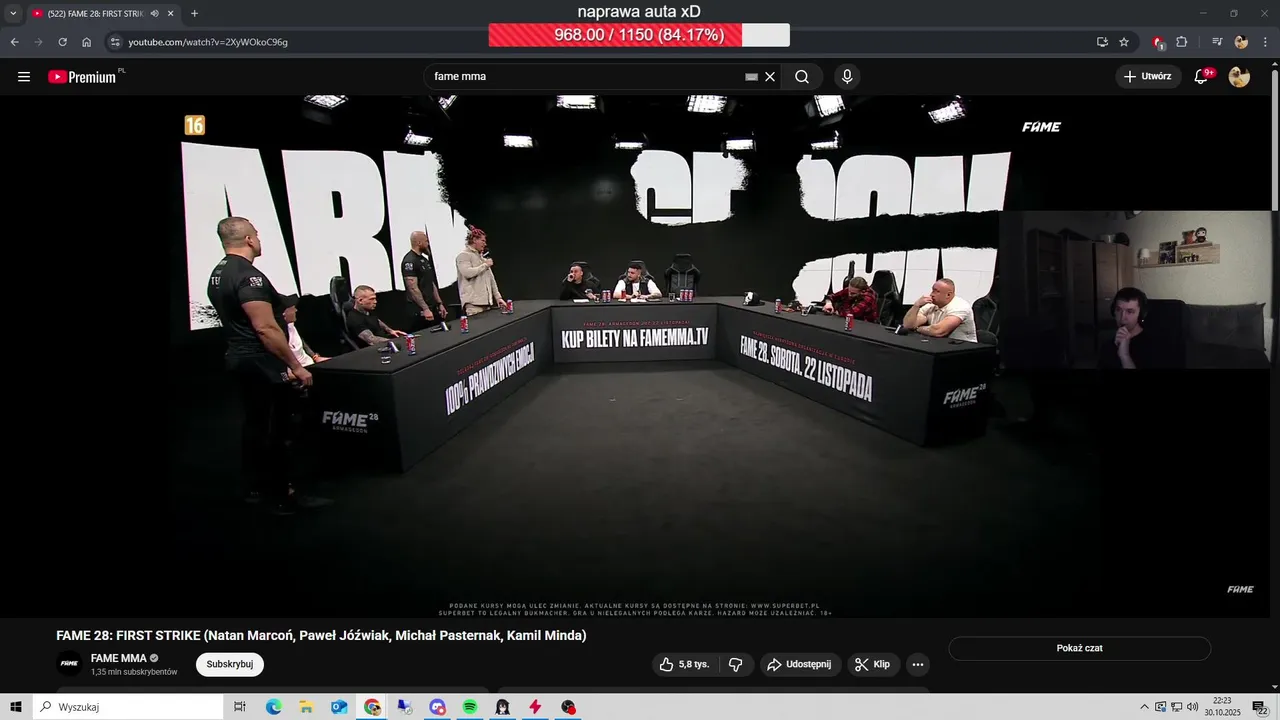Go forward in browser history

coord(38,42)
